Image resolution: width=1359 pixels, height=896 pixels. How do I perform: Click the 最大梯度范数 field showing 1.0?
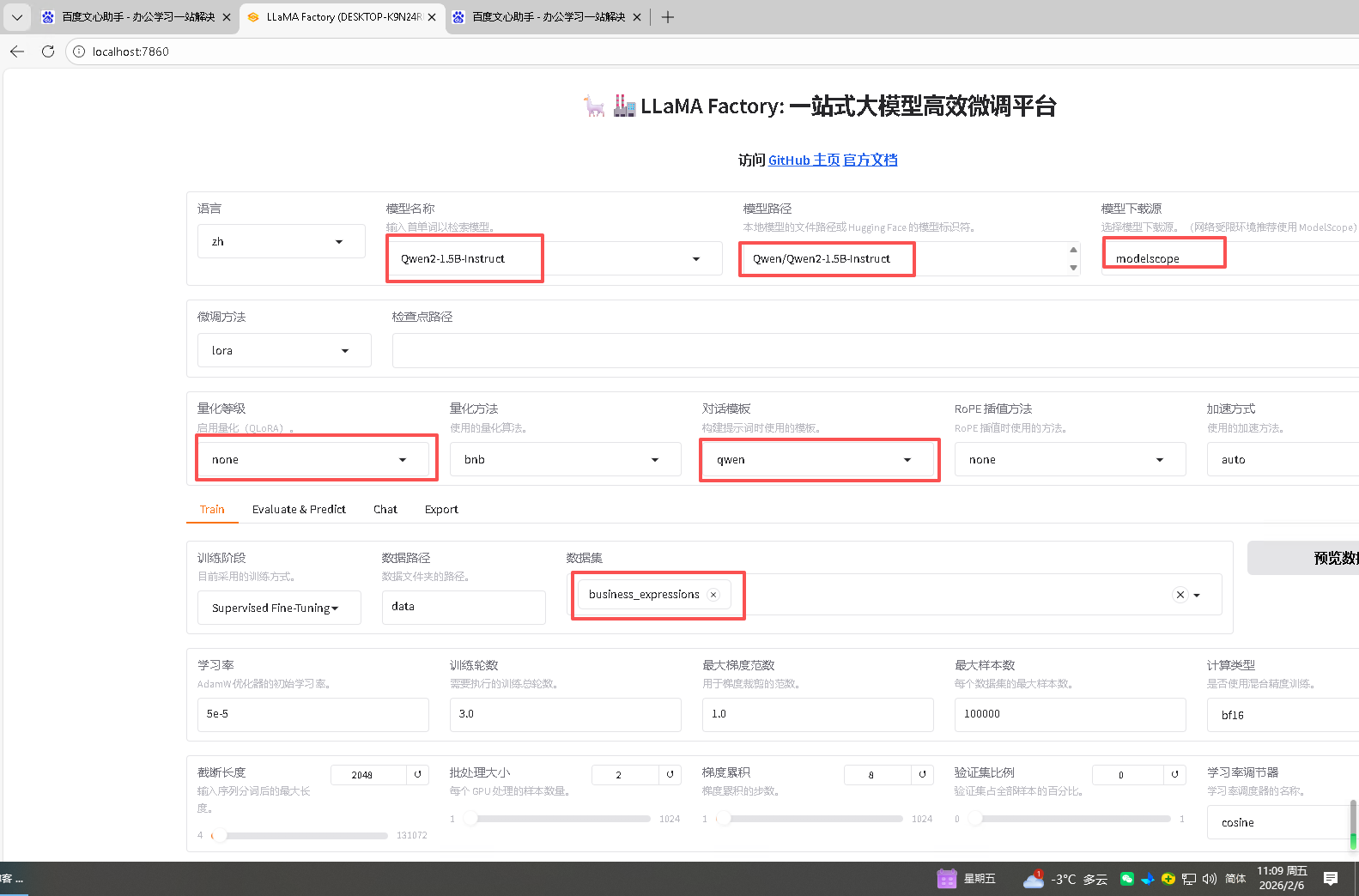(818, 714)
